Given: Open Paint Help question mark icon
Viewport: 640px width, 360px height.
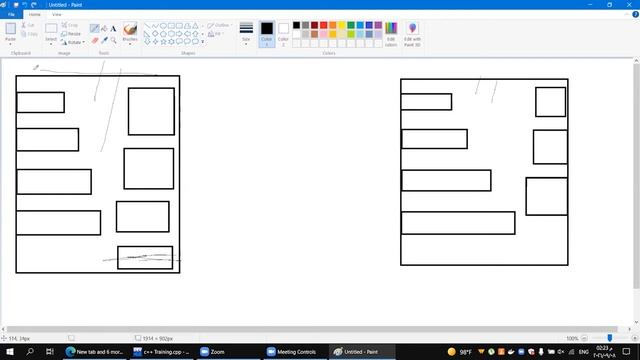Looking at the screenshot, I should [635, 14].
